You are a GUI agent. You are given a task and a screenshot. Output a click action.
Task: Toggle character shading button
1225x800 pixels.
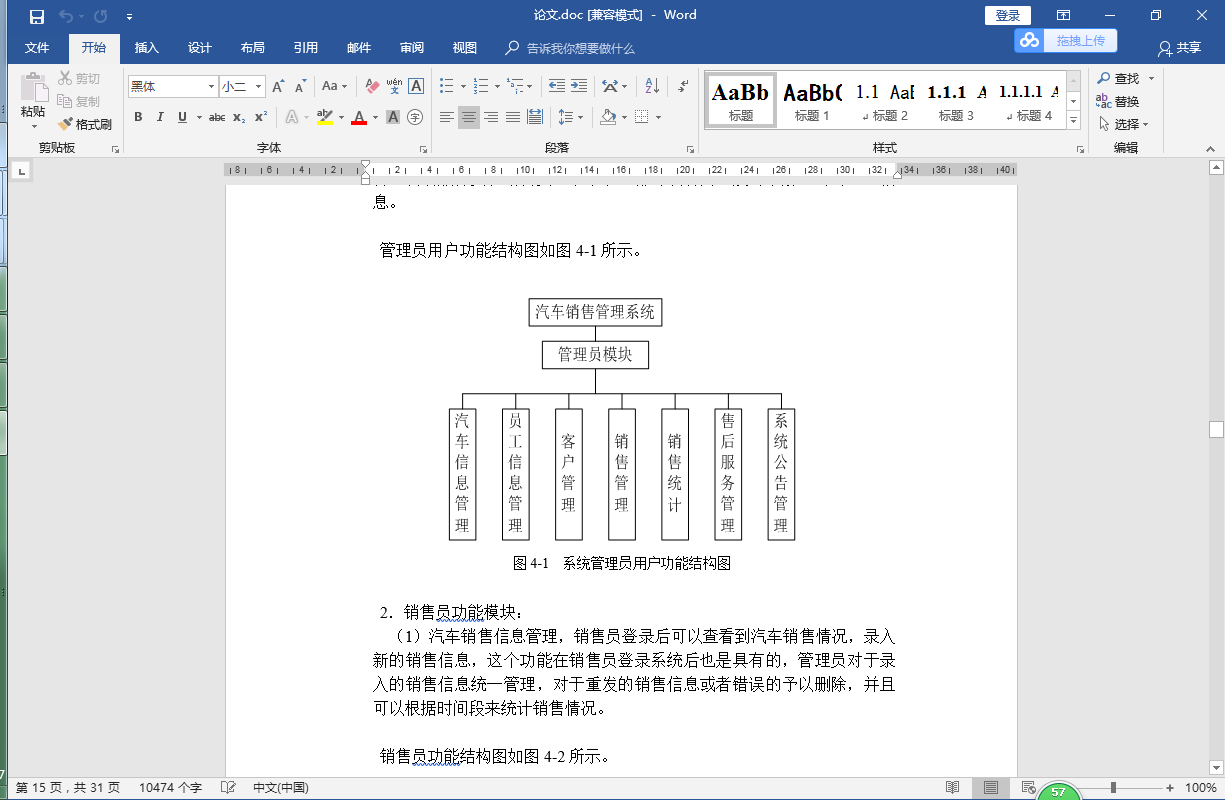tap(393, 117)
